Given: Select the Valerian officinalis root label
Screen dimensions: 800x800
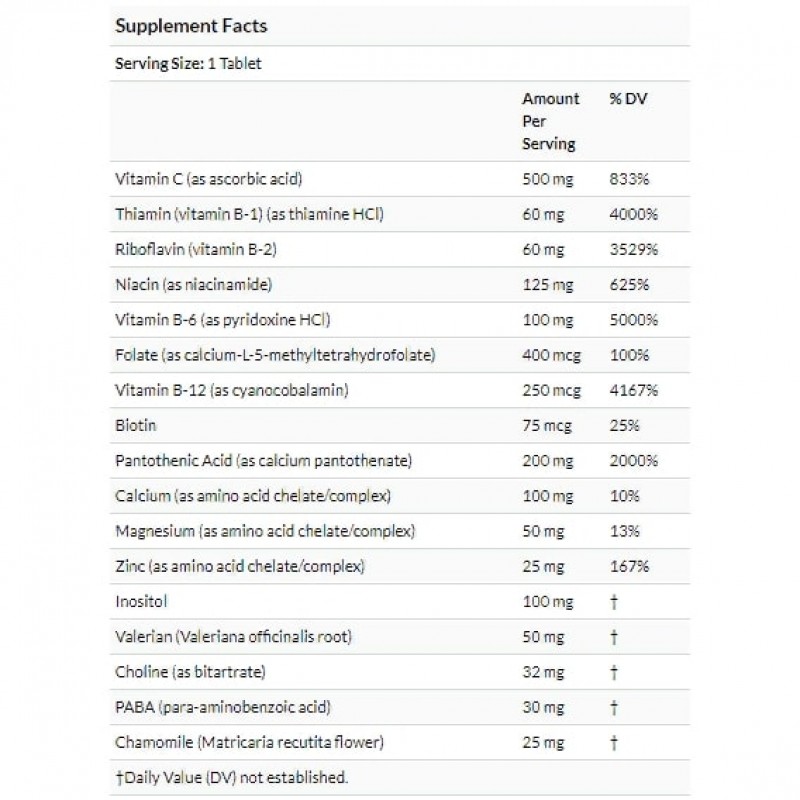Looking at the screenshot, I should 233,636.
